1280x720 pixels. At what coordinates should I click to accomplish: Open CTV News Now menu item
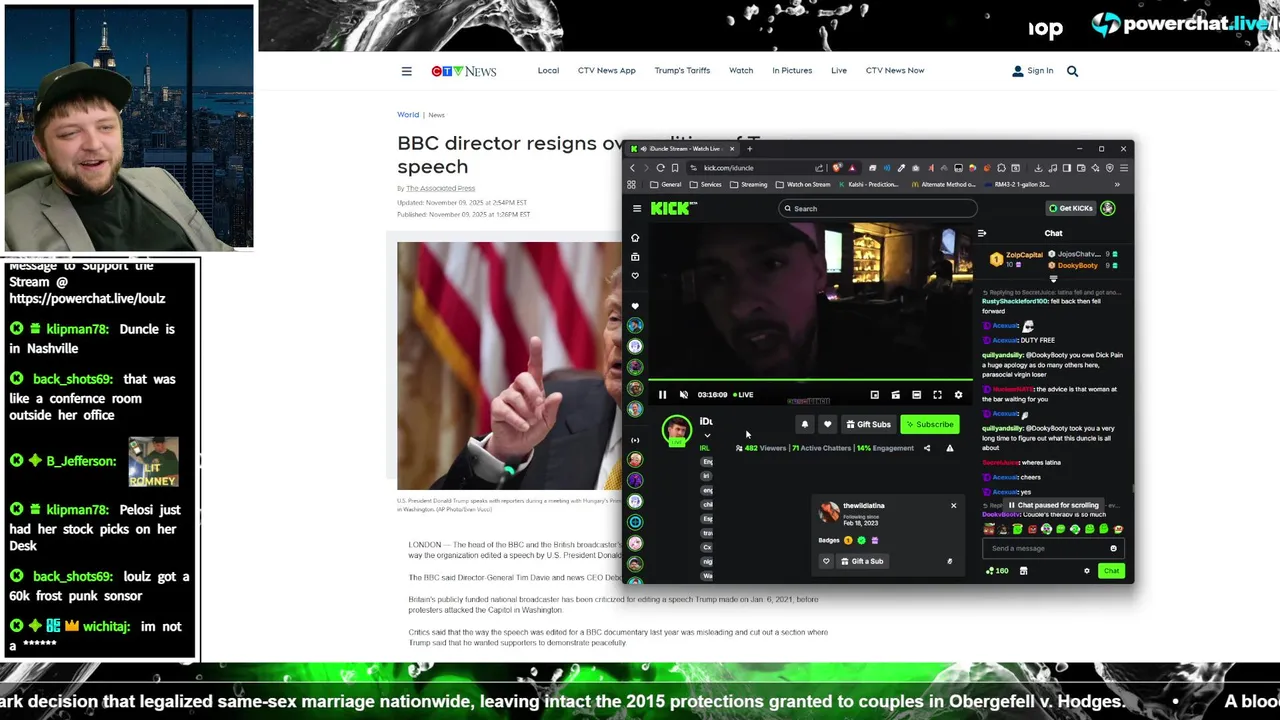point(895,71)
